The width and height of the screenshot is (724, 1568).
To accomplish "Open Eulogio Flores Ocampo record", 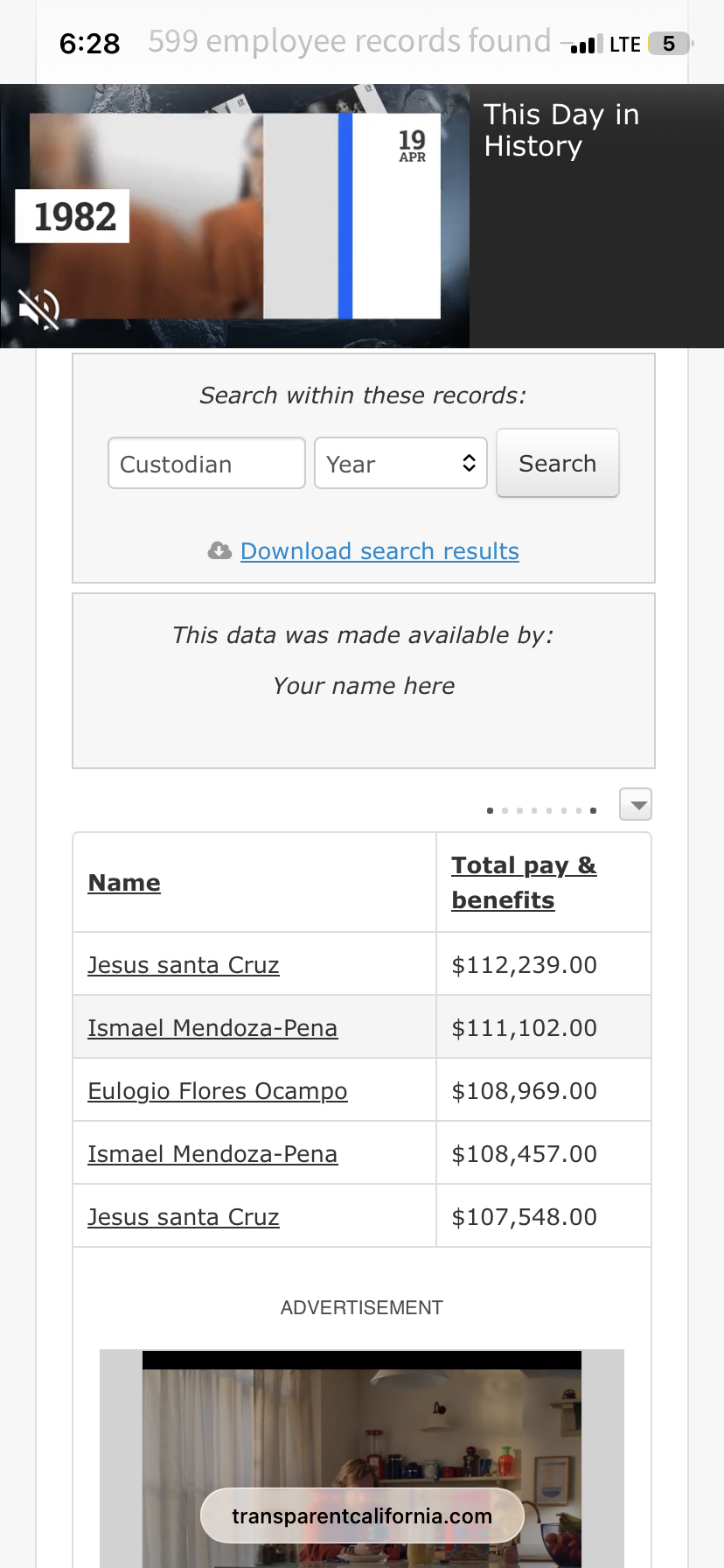I will 218,1091.
